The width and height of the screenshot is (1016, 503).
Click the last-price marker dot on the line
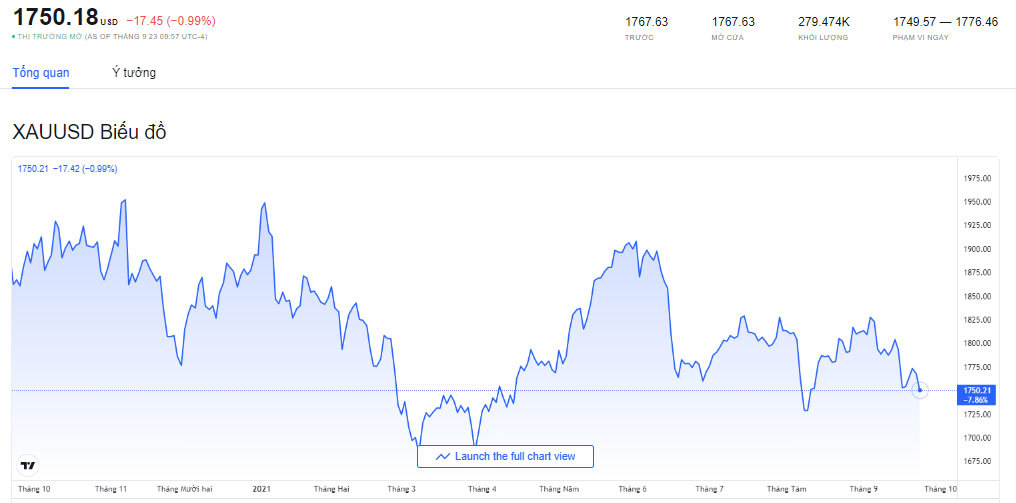point(920,389)
